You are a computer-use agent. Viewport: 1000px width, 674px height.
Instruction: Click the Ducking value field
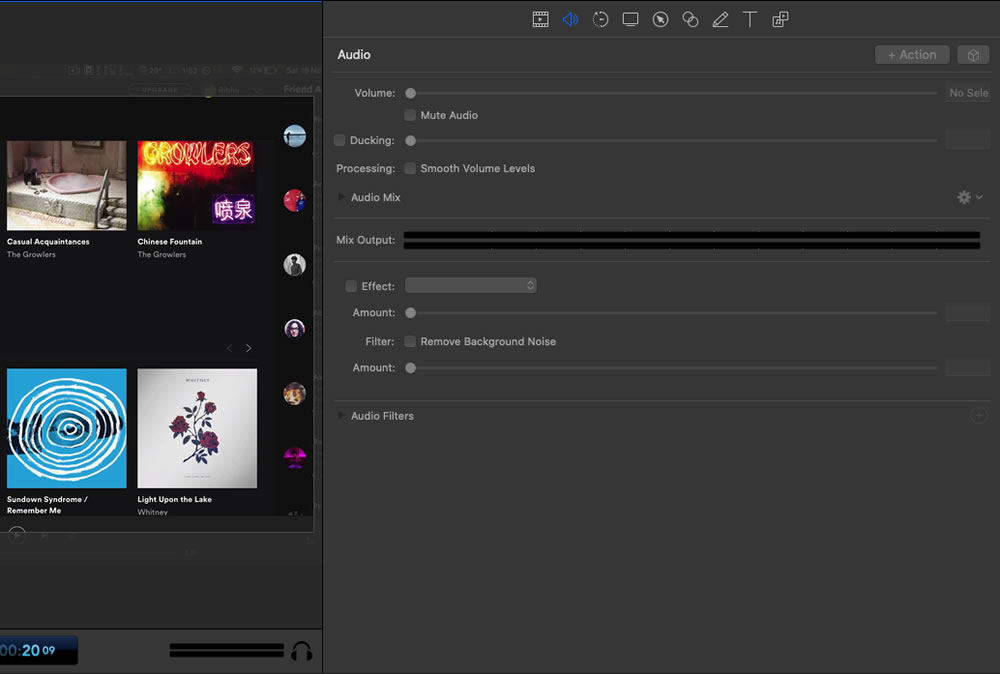click(968, 140)
